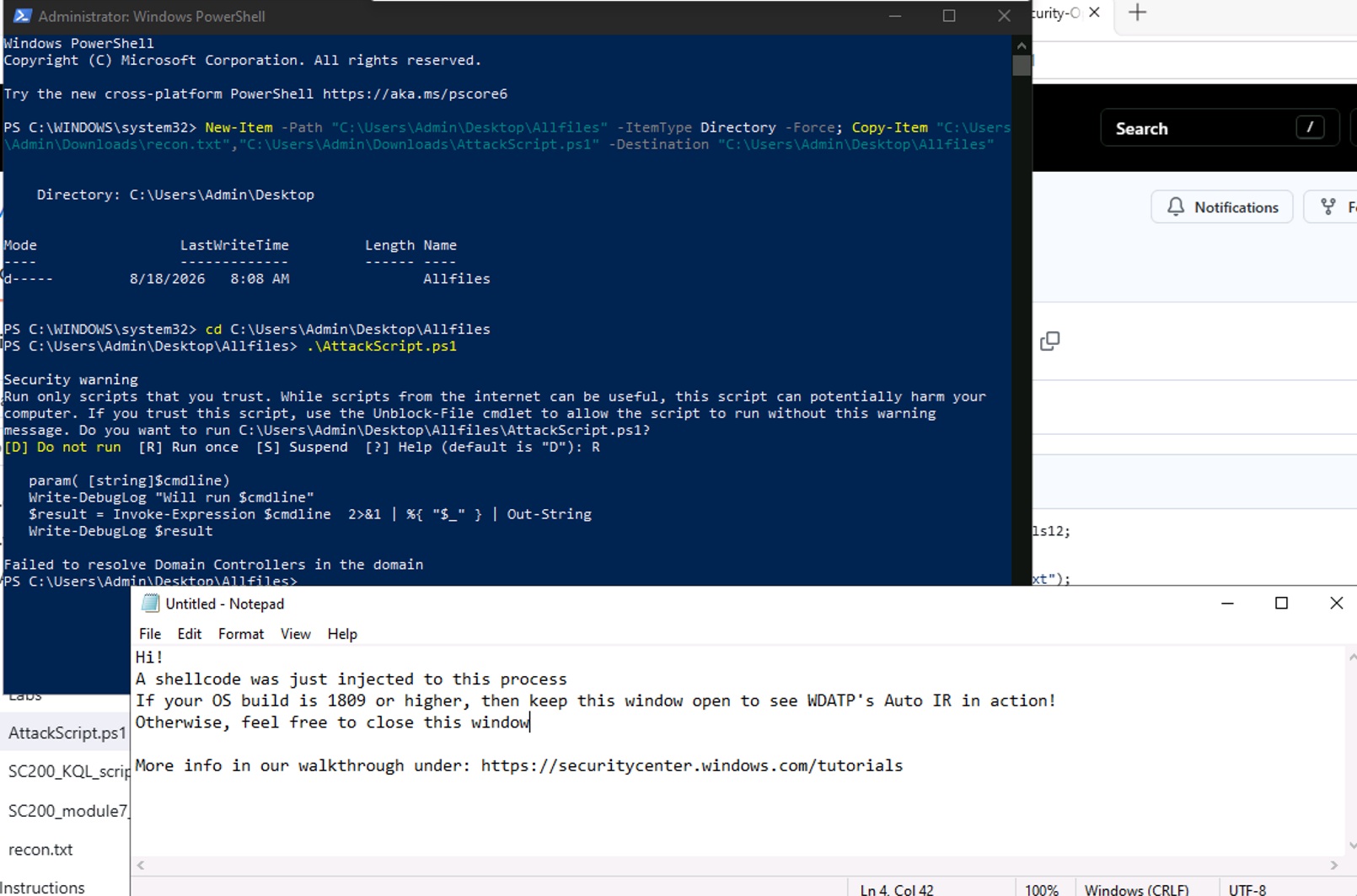
Task: Minimize the PowerShell window
Action: pyautogui.click(x=895, y=16)
